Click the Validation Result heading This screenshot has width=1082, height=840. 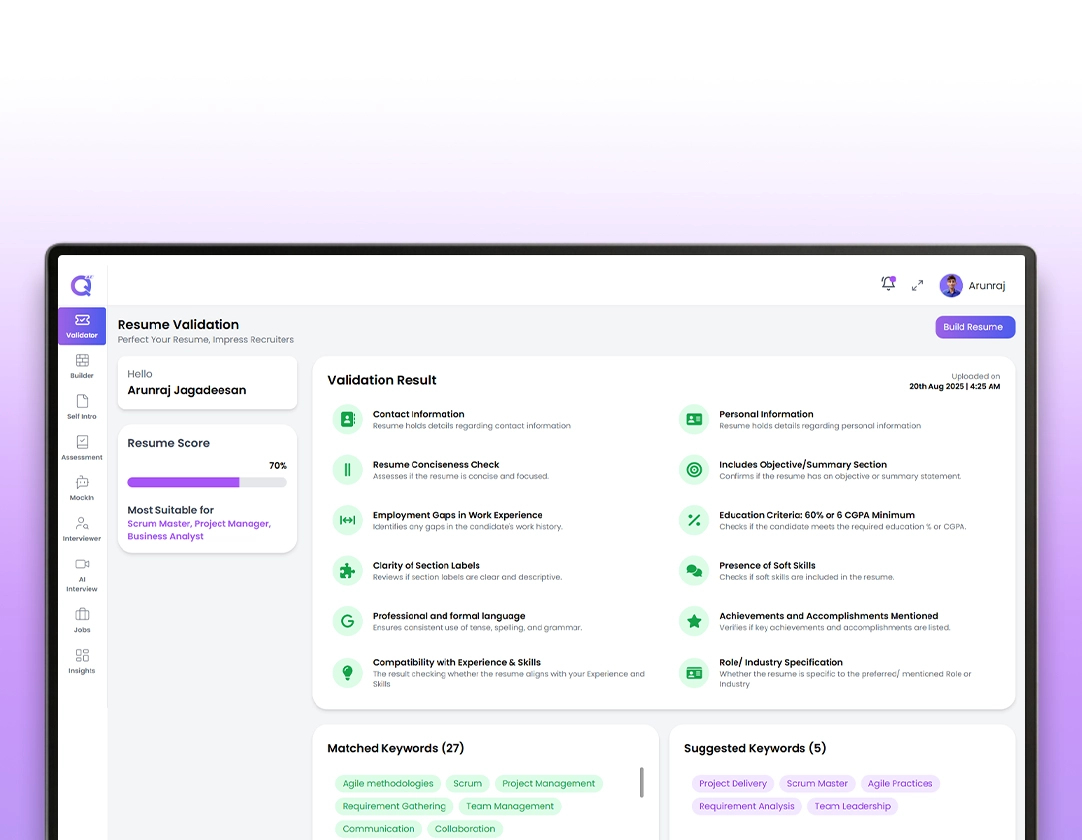[382, 380]
